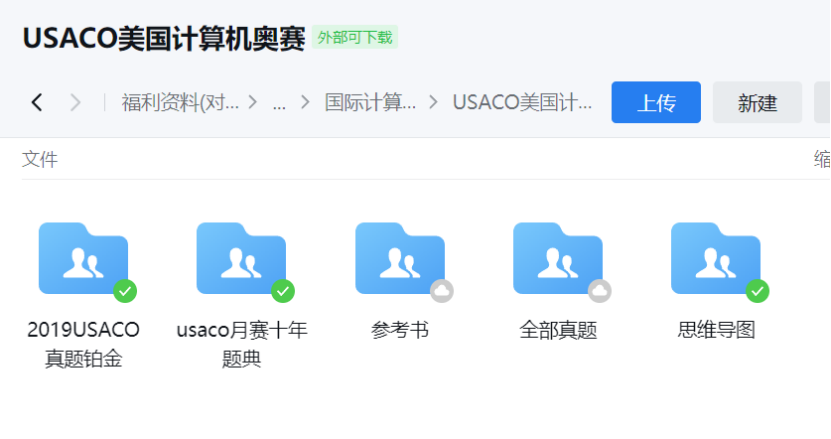Click gray cloud badge on 全部真题 folder
831x439 pixels.
[x=599, y=291]
